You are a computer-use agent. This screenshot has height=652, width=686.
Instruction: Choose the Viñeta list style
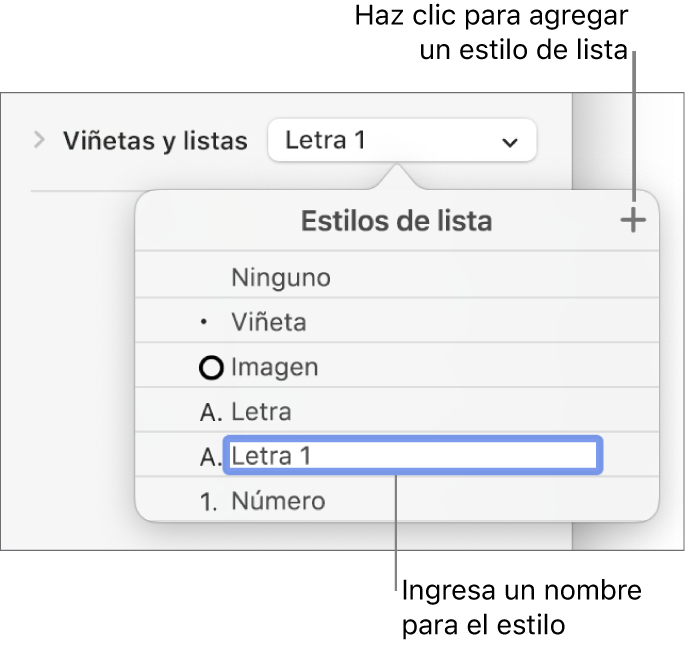tap(268, 323)
